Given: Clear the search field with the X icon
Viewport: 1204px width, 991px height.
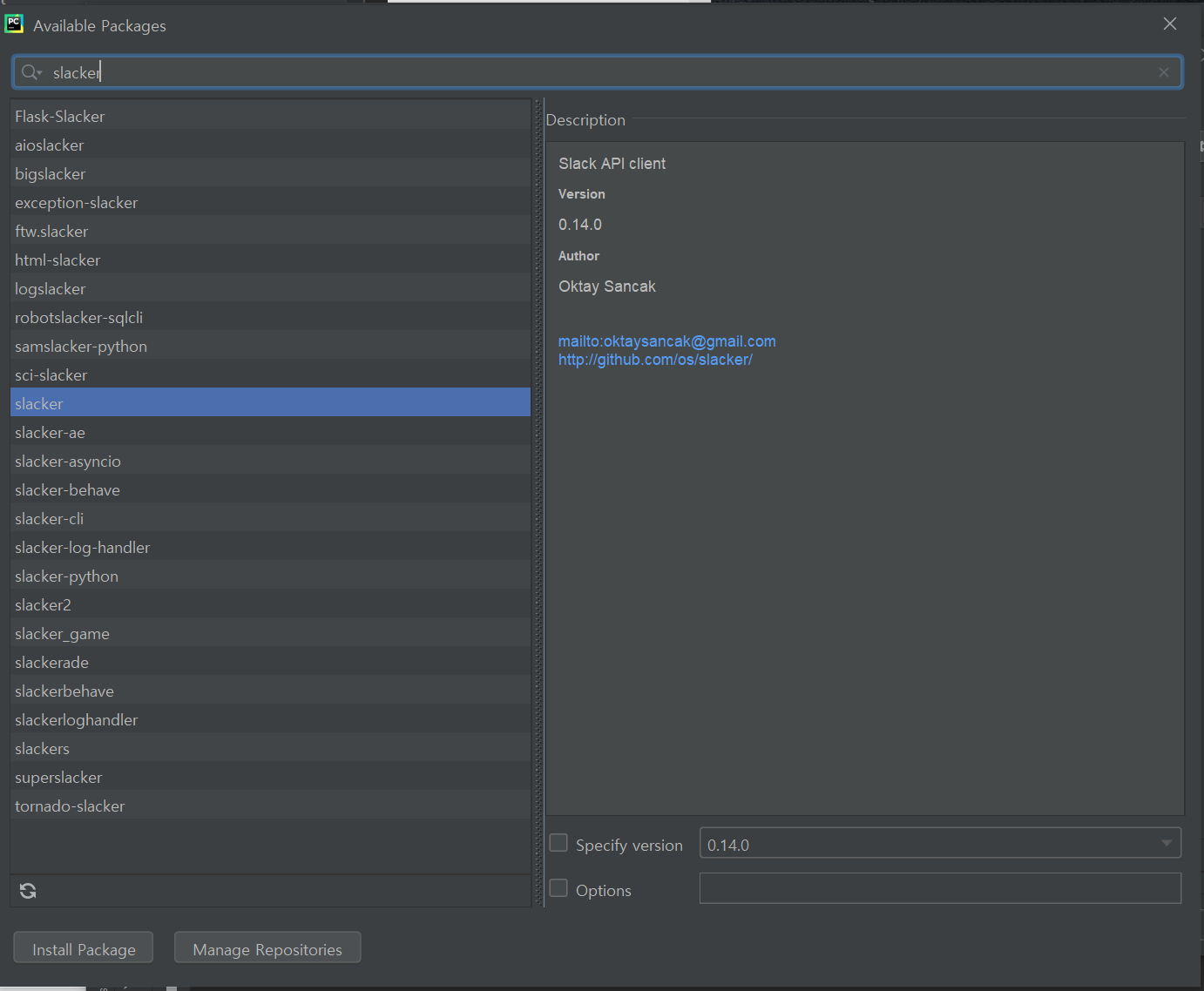Looking at the screenshot, I should tap(1164, 72).
